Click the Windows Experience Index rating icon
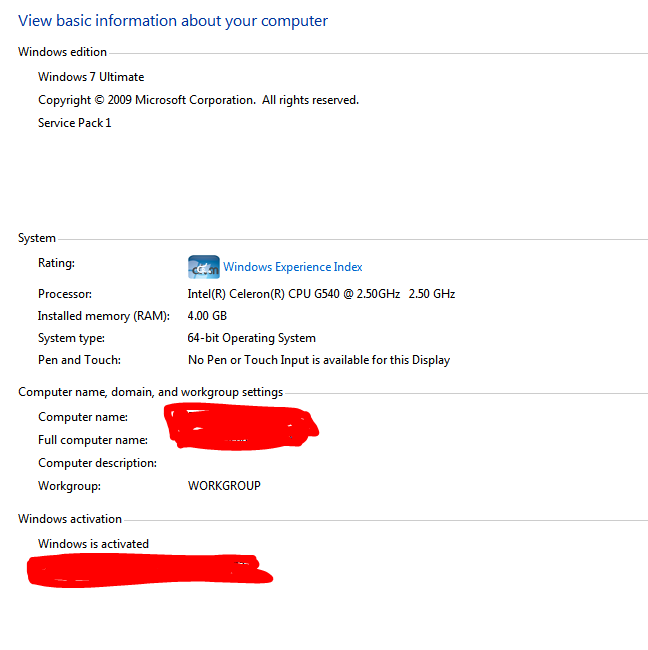 [204, 267]
